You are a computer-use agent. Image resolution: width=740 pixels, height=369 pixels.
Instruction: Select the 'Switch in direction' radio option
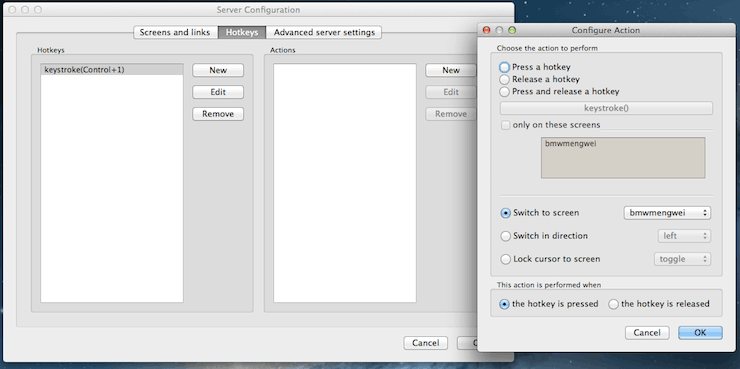click(505, 235)
